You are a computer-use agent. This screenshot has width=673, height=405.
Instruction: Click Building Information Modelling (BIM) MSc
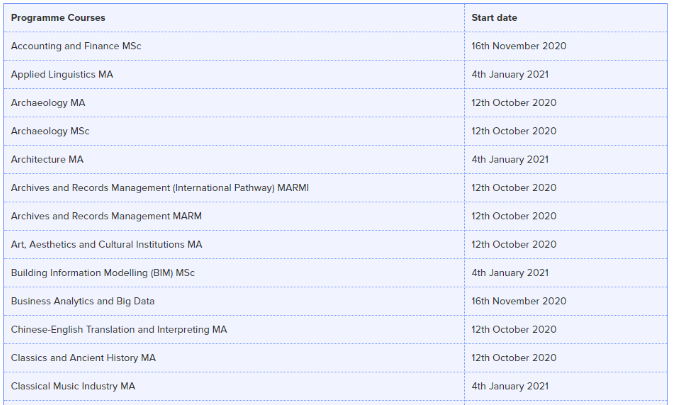point(103,272)
